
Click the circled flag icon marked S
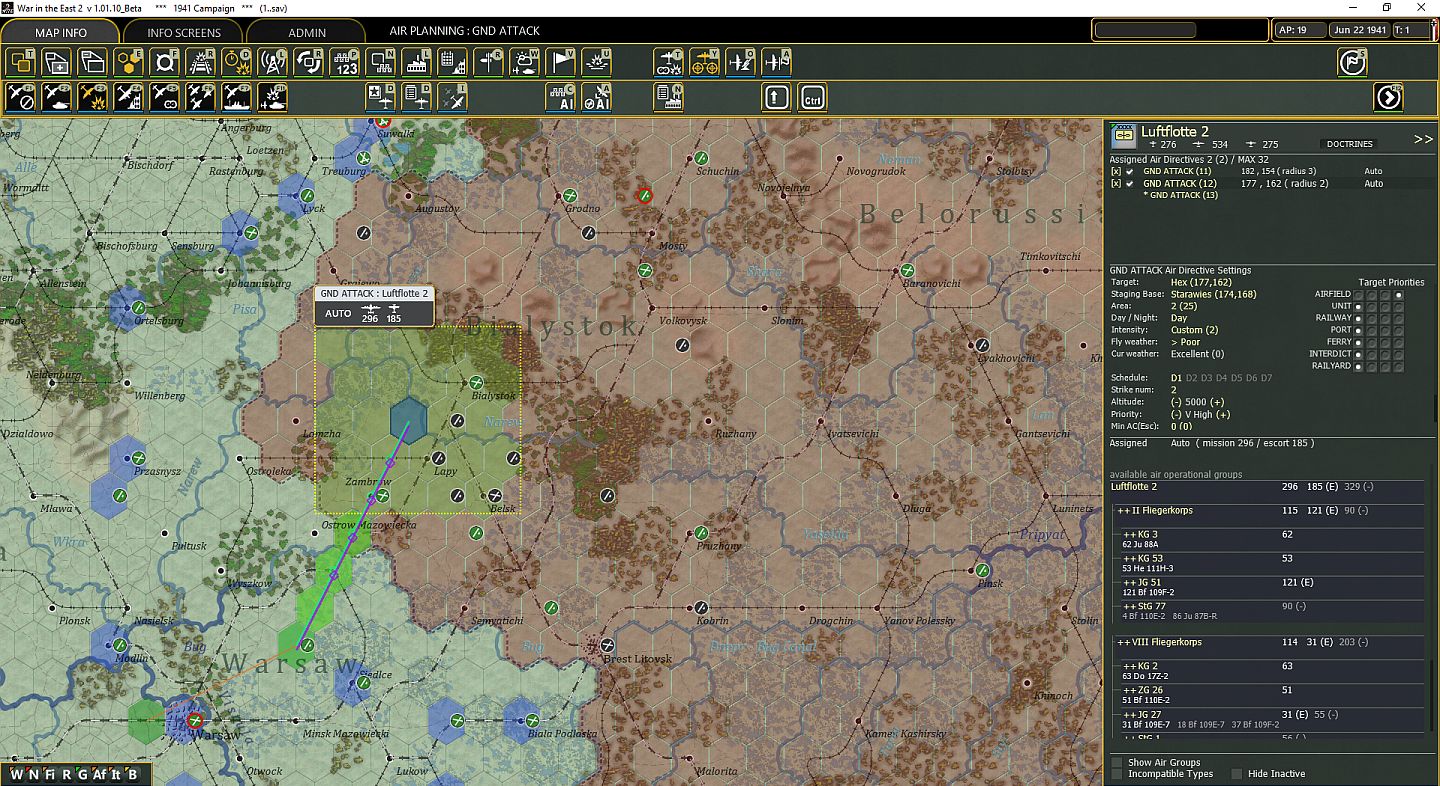coord(1353,62)
